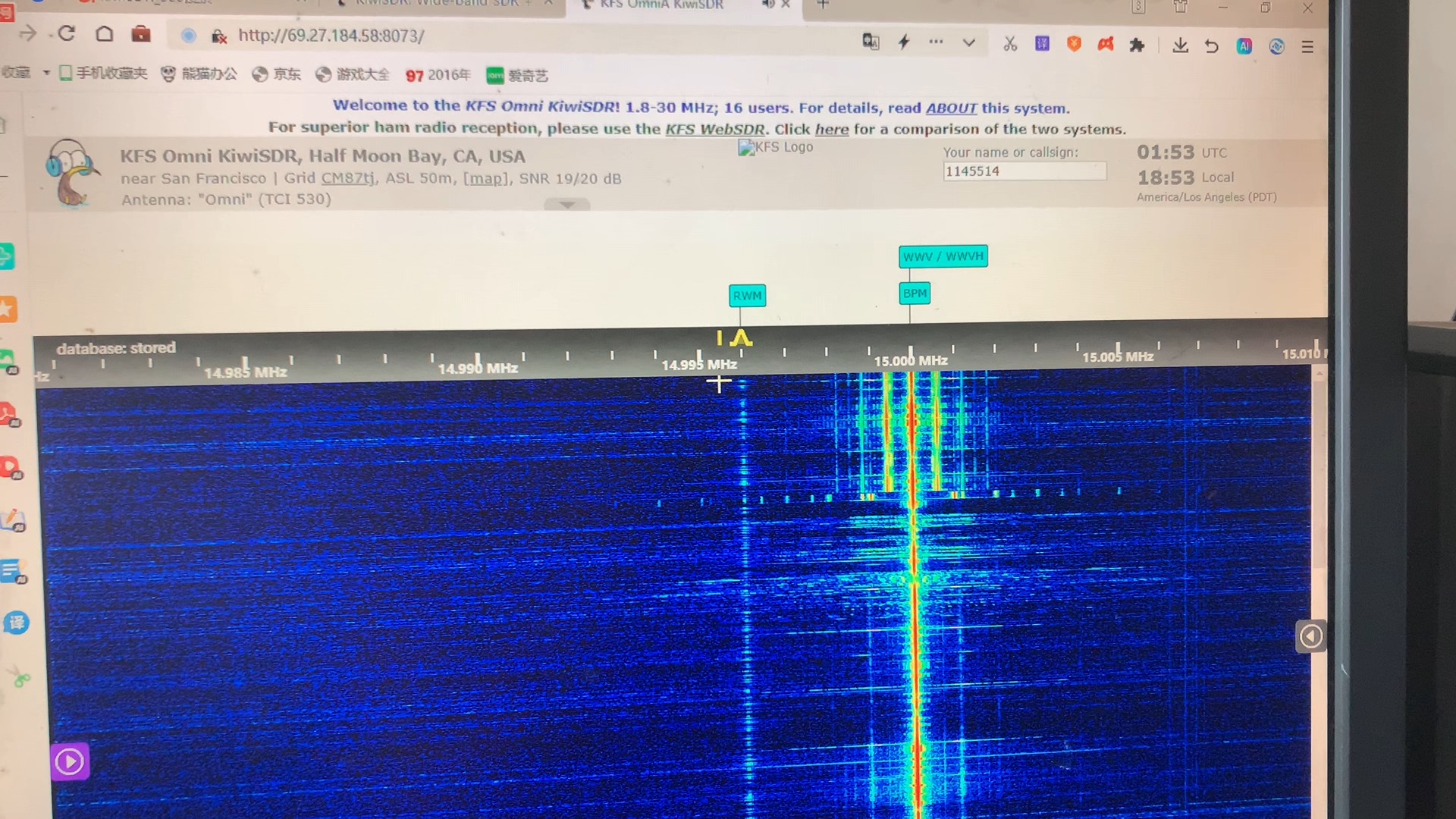Open the [map] link
Image resolution: width=1456 pixels, height=819 pixels.
pyautogui.click(x=485, y=179)
